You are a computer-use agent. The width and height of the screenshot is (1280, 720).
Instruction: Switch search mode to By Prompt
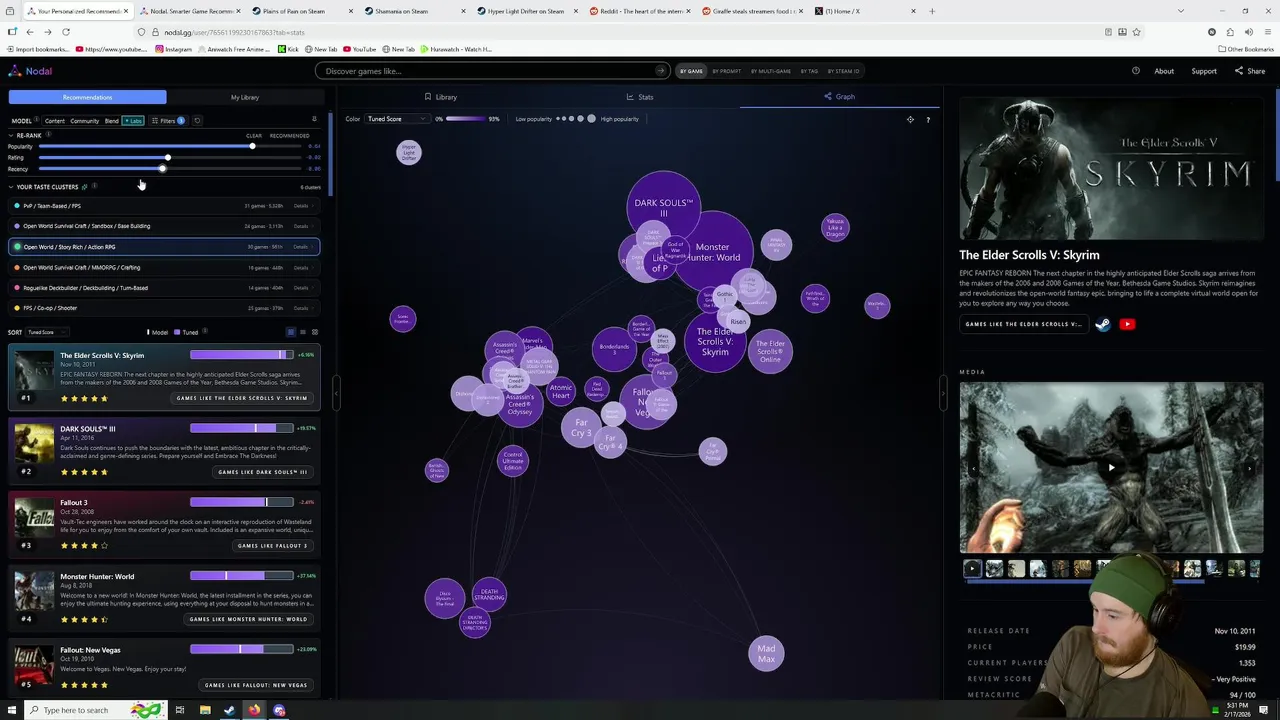click(x=727, y=71)
